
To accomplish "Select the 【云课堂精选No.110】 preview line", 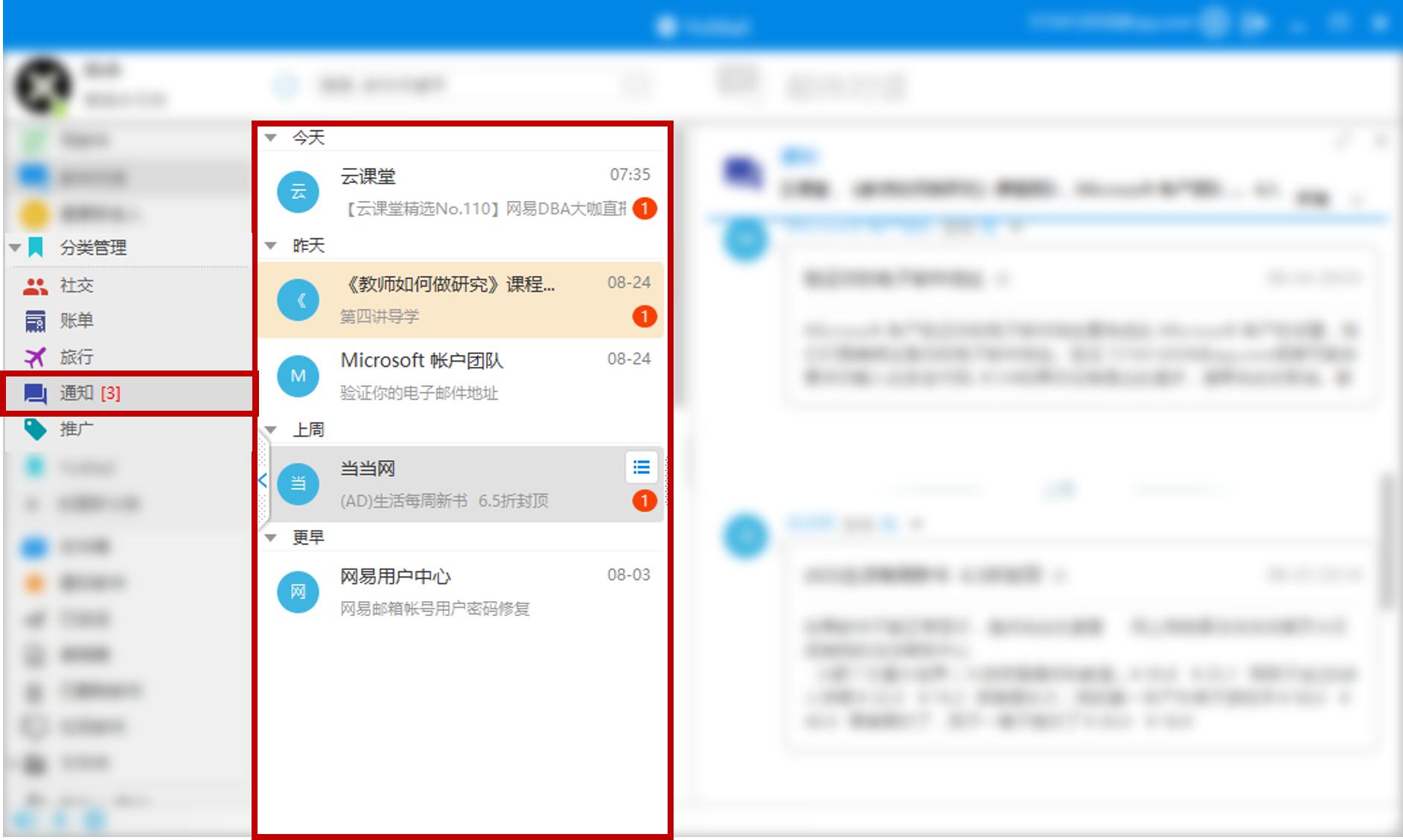I will click(484, 209).
